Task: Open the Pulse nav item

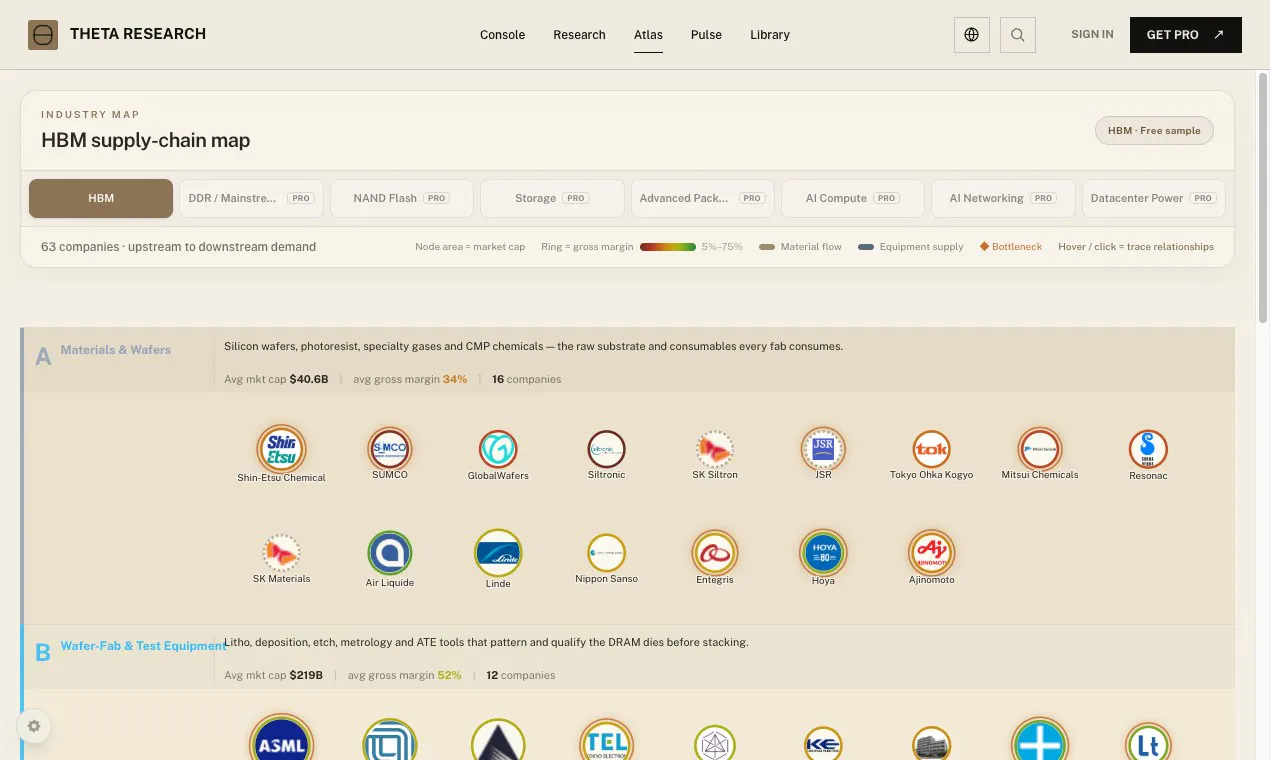Action: 706,35
